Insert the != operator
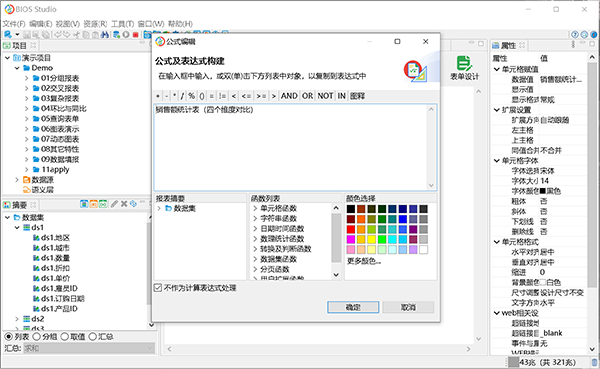 click(222, 96)
